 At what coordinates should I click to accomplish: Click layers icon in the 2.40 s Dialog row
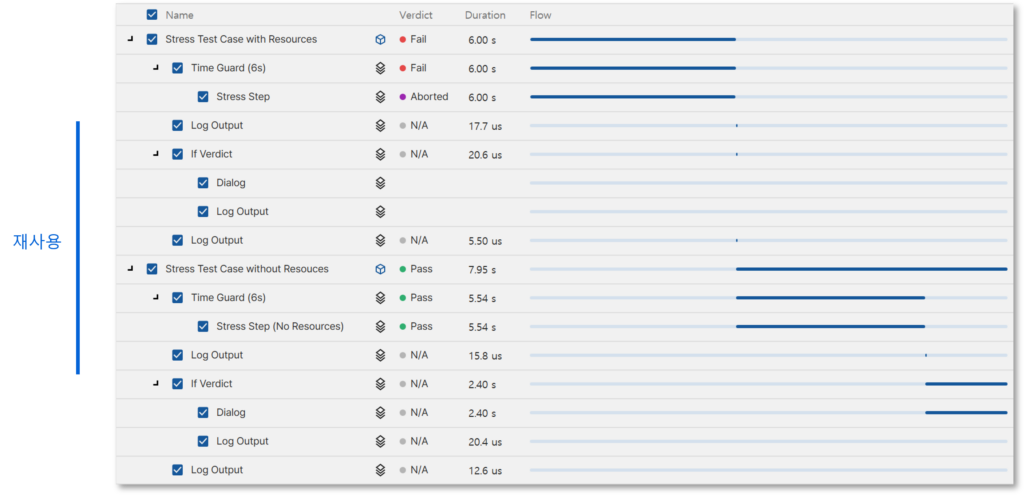point(380,413)
